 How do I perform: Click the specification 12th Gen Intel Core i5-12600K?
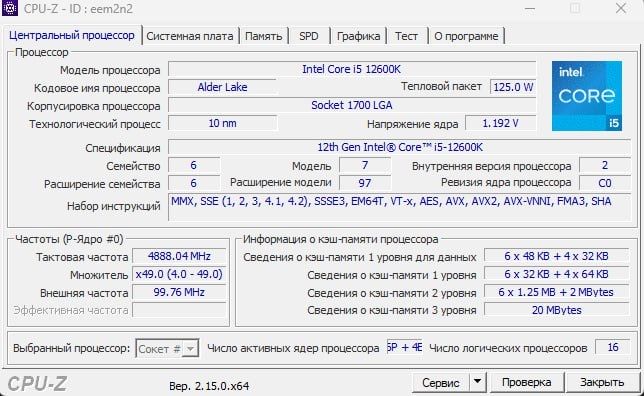pos(399,147)
